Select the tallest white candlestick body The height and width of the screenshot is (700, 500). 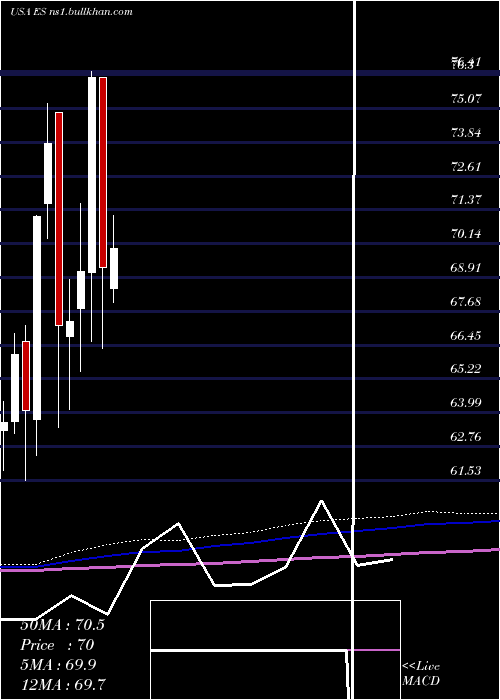point(37,318)
